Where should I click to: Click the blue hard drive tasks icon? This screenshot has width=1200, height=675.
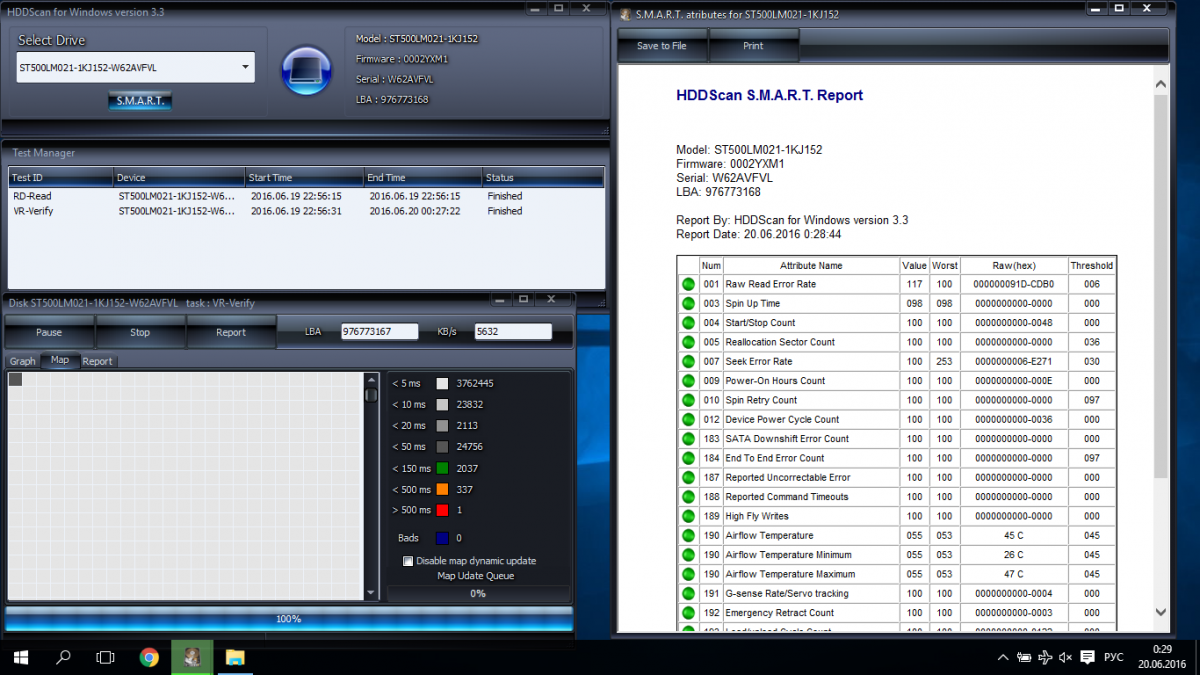[306, 70]
